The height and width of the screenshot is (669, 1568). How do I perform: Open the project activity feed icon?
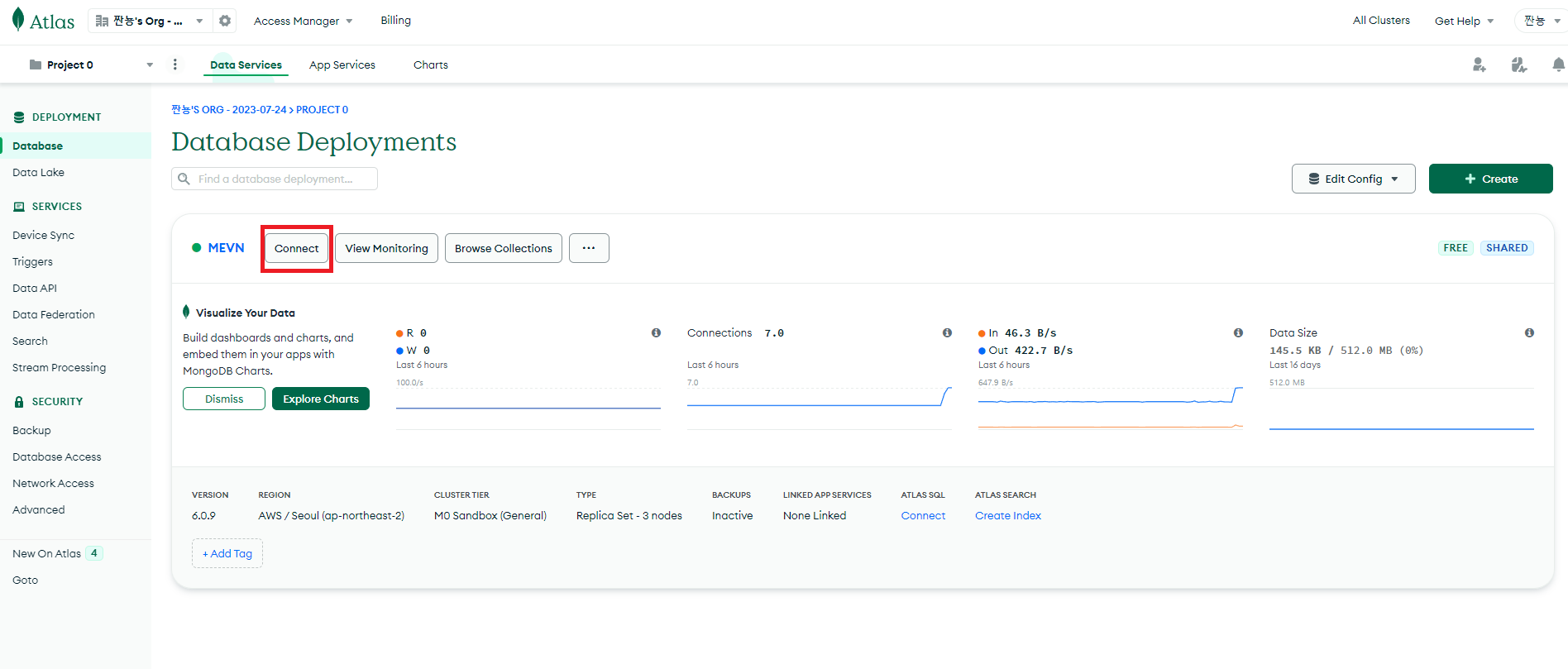1518,65
